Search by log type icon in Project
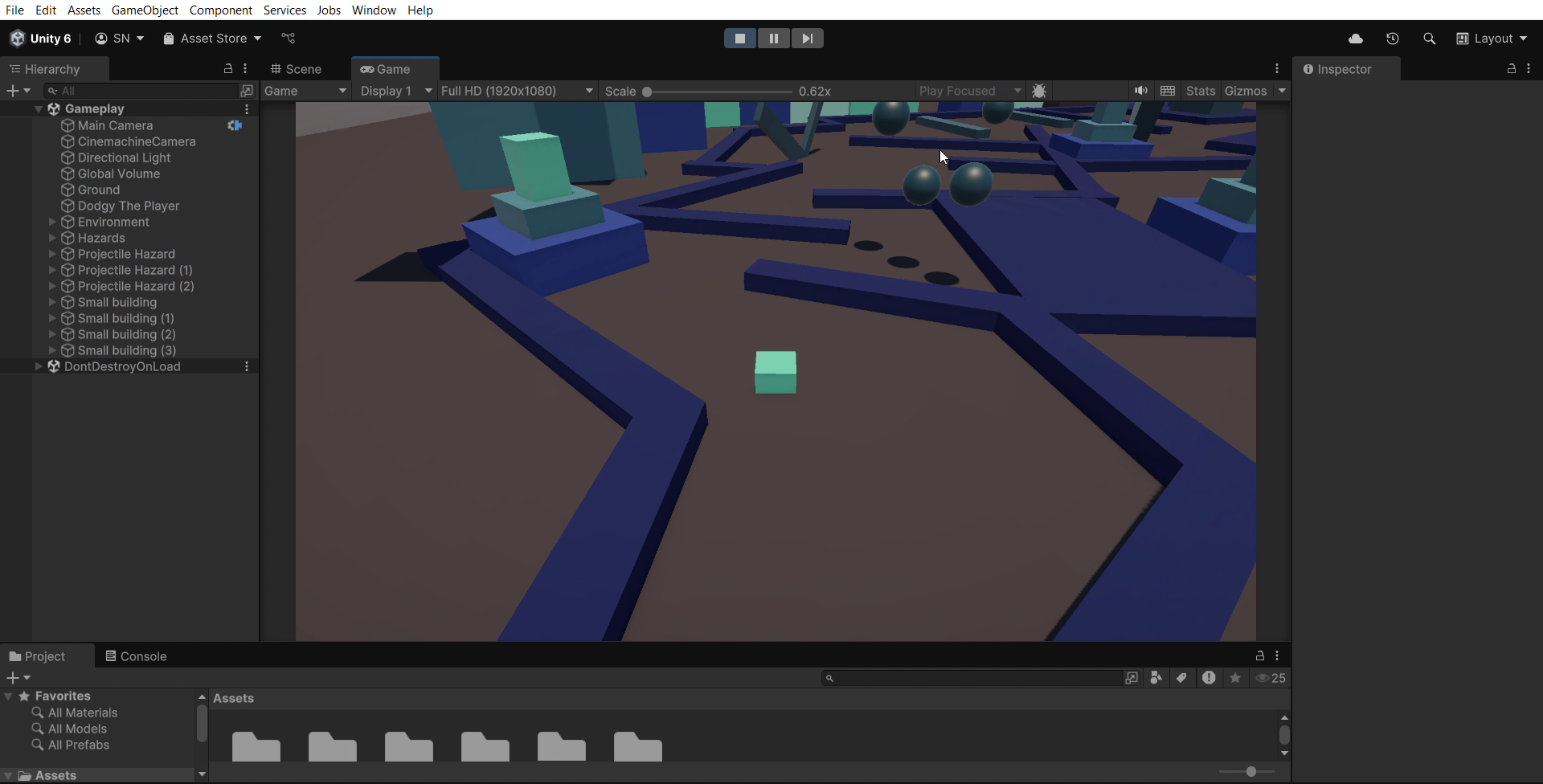Image resolution: width=1543 pixels, height=784 pixels. click(1209, 678)
